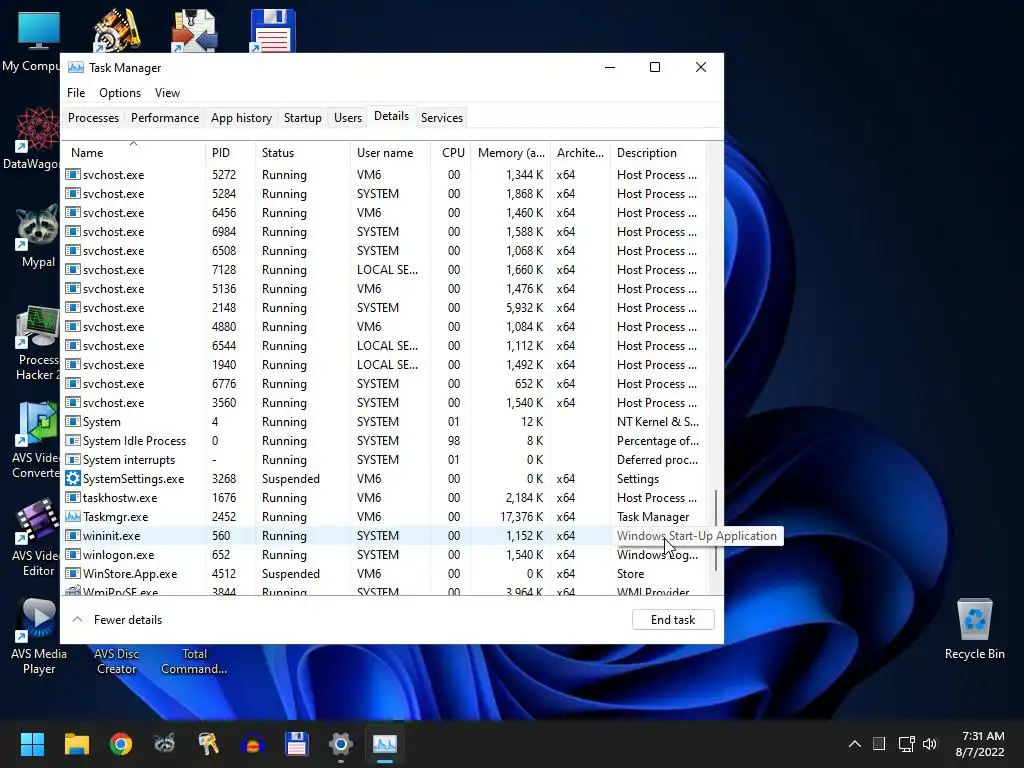Image resolution: width=1024 pixels, height=768 pixels.
Task: Open the floppy disk Total Commander taskbar icon
Action: point(296,744)
